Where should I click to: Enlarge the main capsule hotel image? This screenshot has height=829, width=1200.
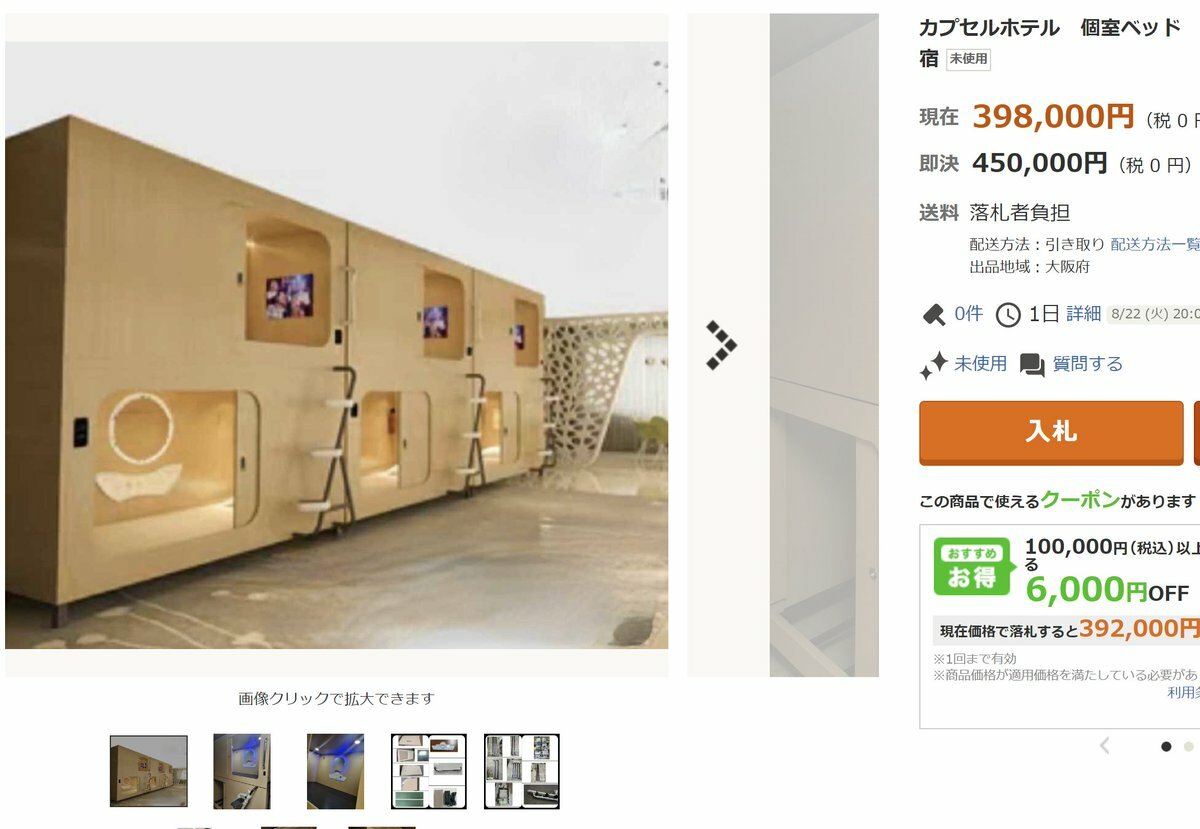336,345
